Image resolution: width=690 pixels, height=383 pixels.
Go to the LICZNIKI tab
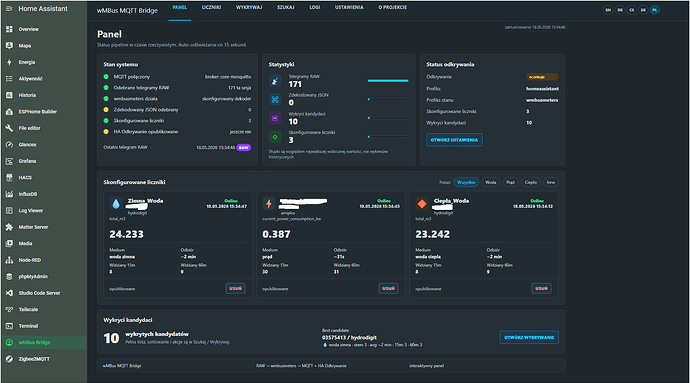pyautogui.click(x=211, y=7)
